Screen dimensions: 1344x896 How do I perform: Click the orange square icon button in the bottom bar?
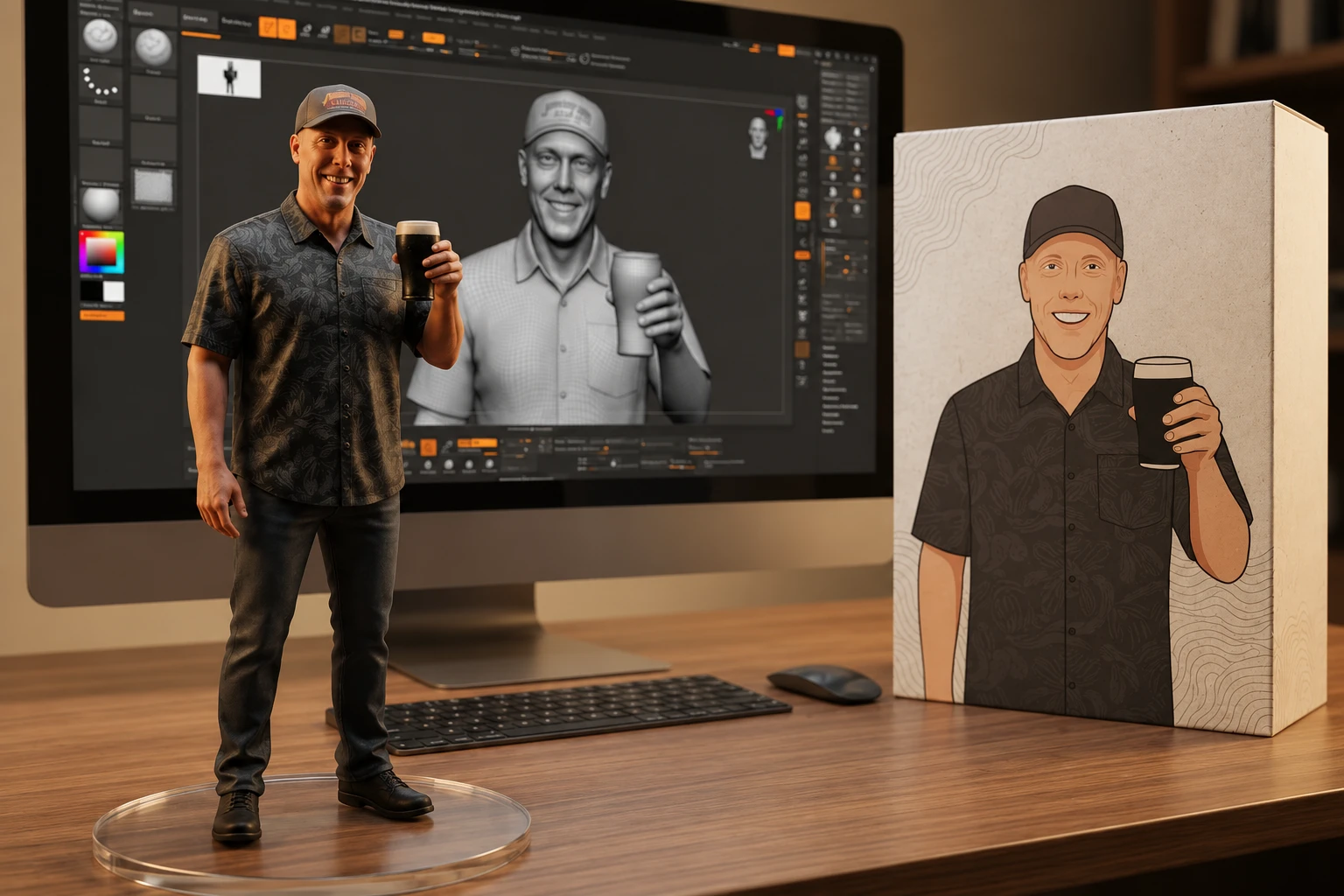pos(428,447)
